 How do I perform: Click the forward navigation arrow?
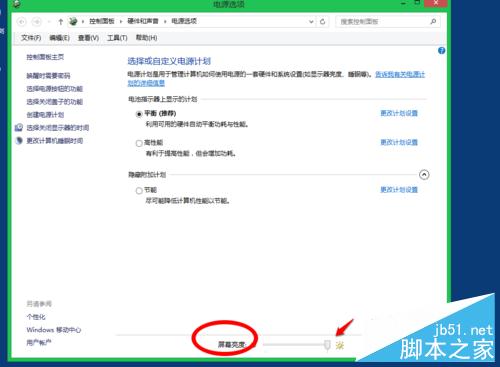pyautogui.click(x=36, y=22)
